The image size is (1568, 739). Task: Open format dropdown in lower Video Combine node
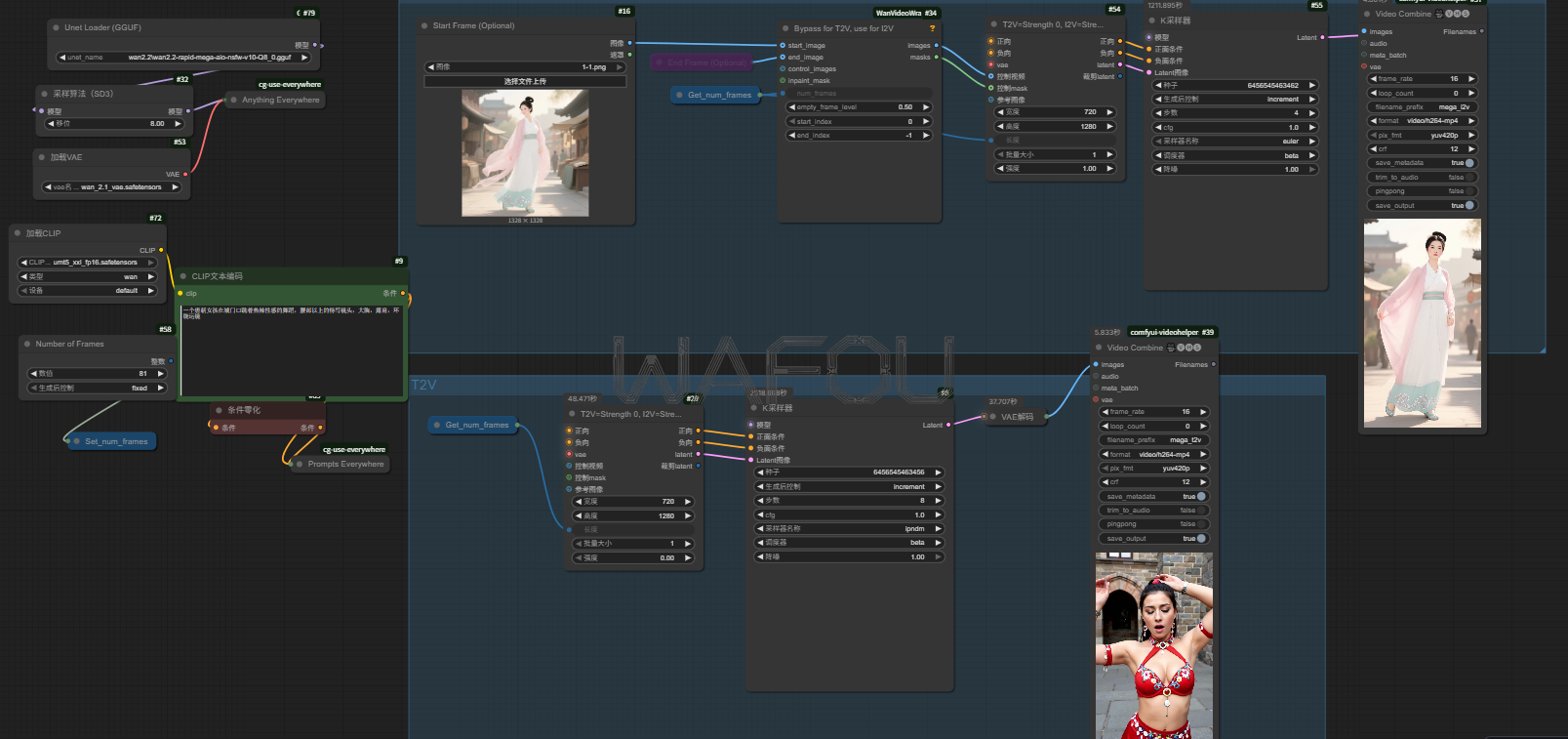click(1155, 454)
